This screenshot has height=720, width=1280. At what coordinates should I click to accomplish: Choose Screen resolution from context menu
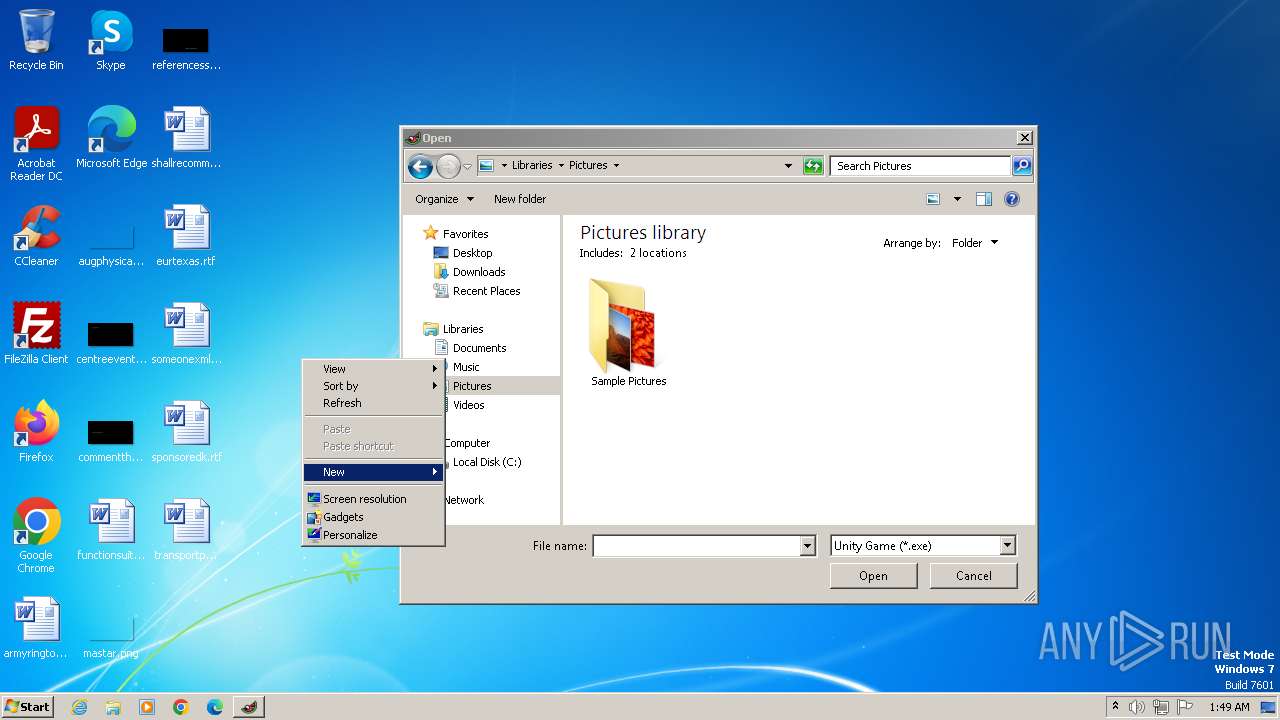(x=373, y=499)
